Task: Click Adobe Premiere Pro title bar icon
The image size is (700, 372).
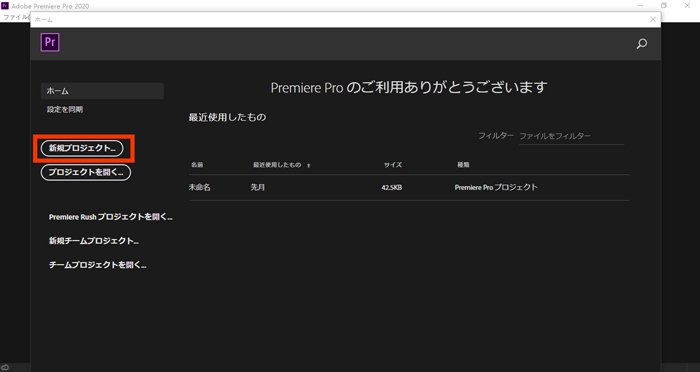Action: [x=5, y=6]
